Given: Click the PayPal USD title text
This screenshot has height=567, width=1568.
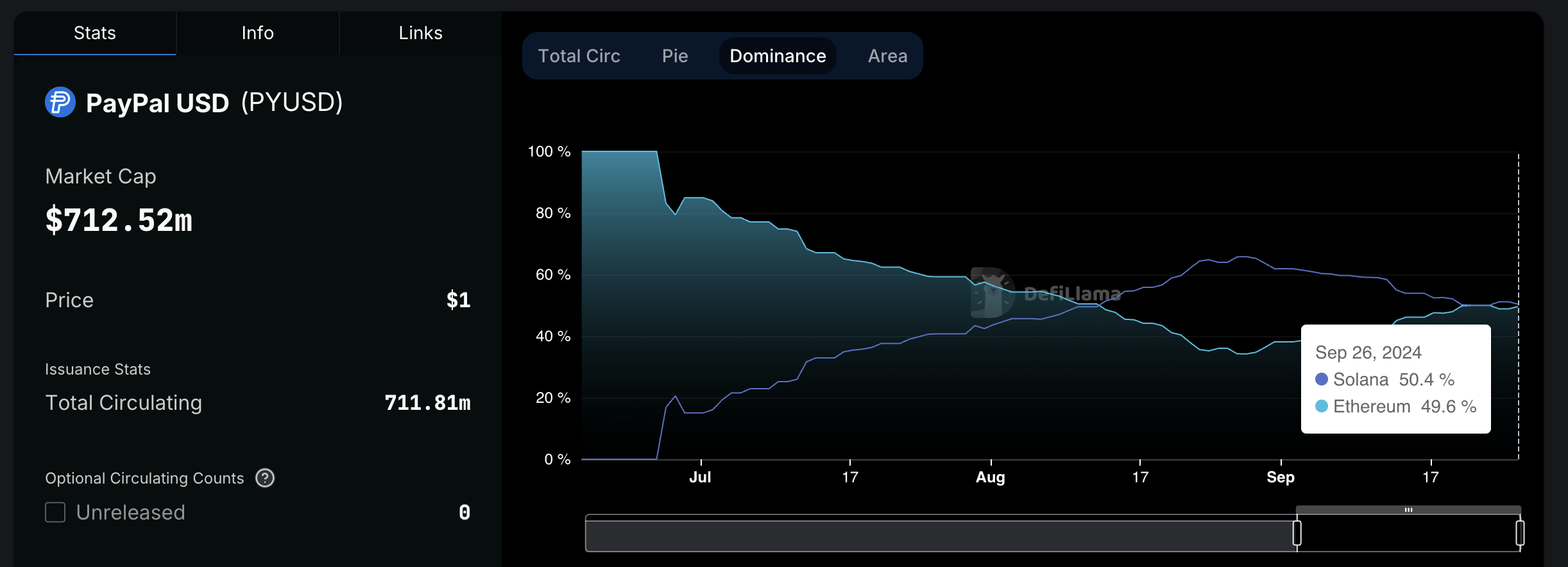Looking at the screenshot, I should tap(157, 103).
